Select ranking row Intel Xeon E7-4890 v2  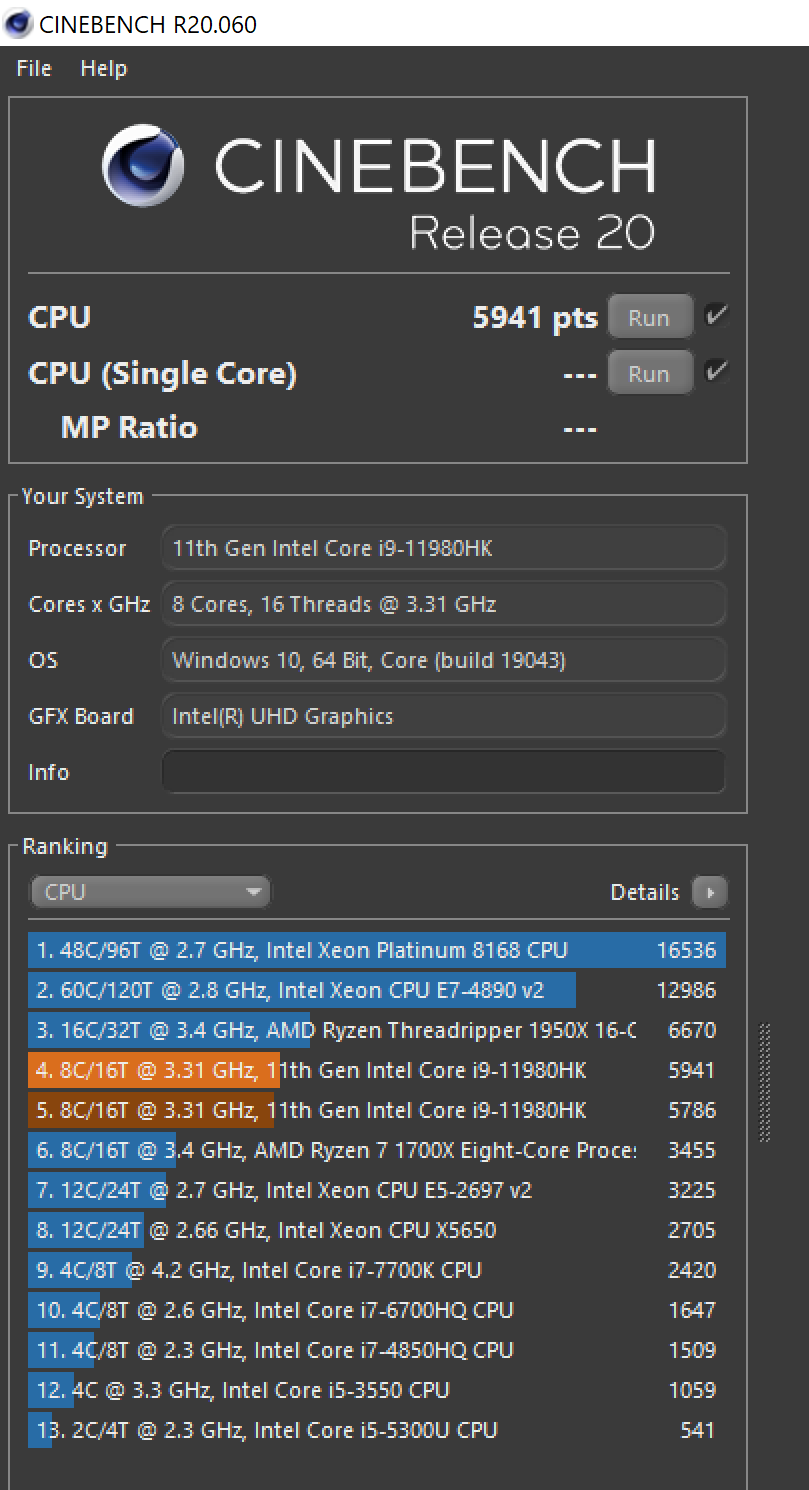[377, 990]
